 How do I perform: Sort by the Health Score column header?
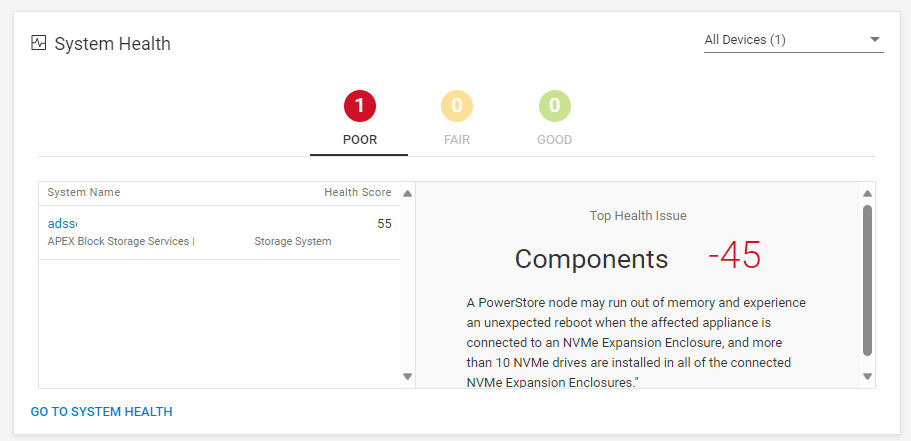click(357, 192)
